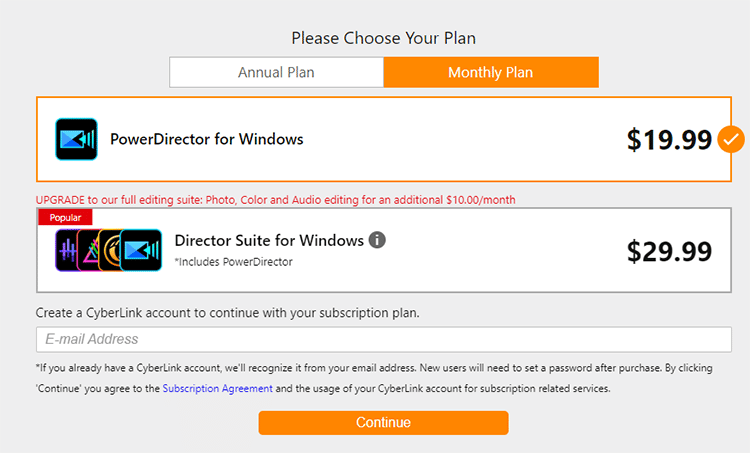
Task: Click the "Please Choose Your Plan" heading
Action: [383, 38]
